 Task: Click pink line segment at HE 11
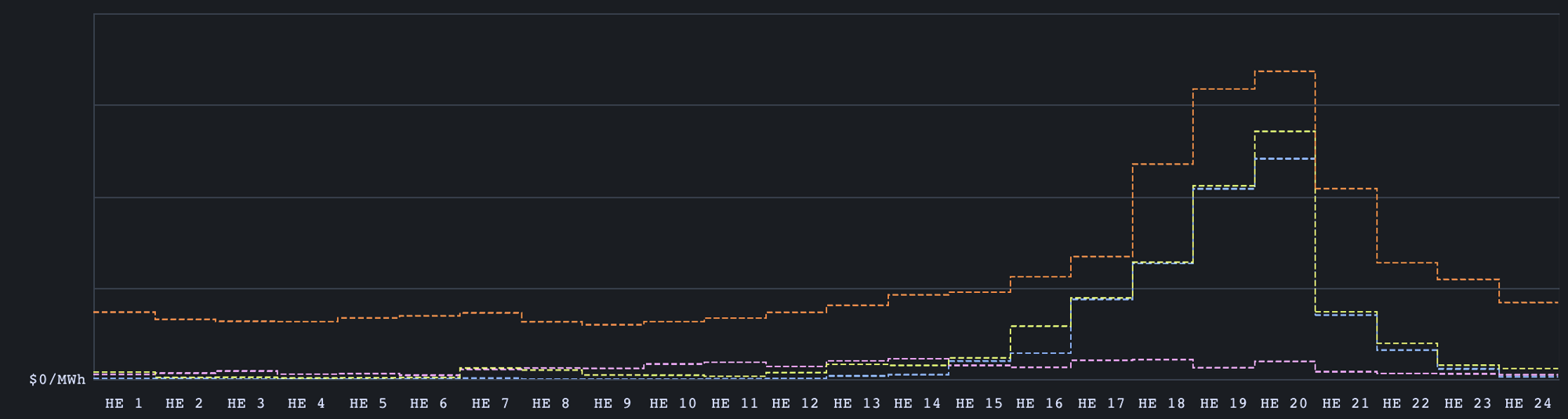point(735,362)
